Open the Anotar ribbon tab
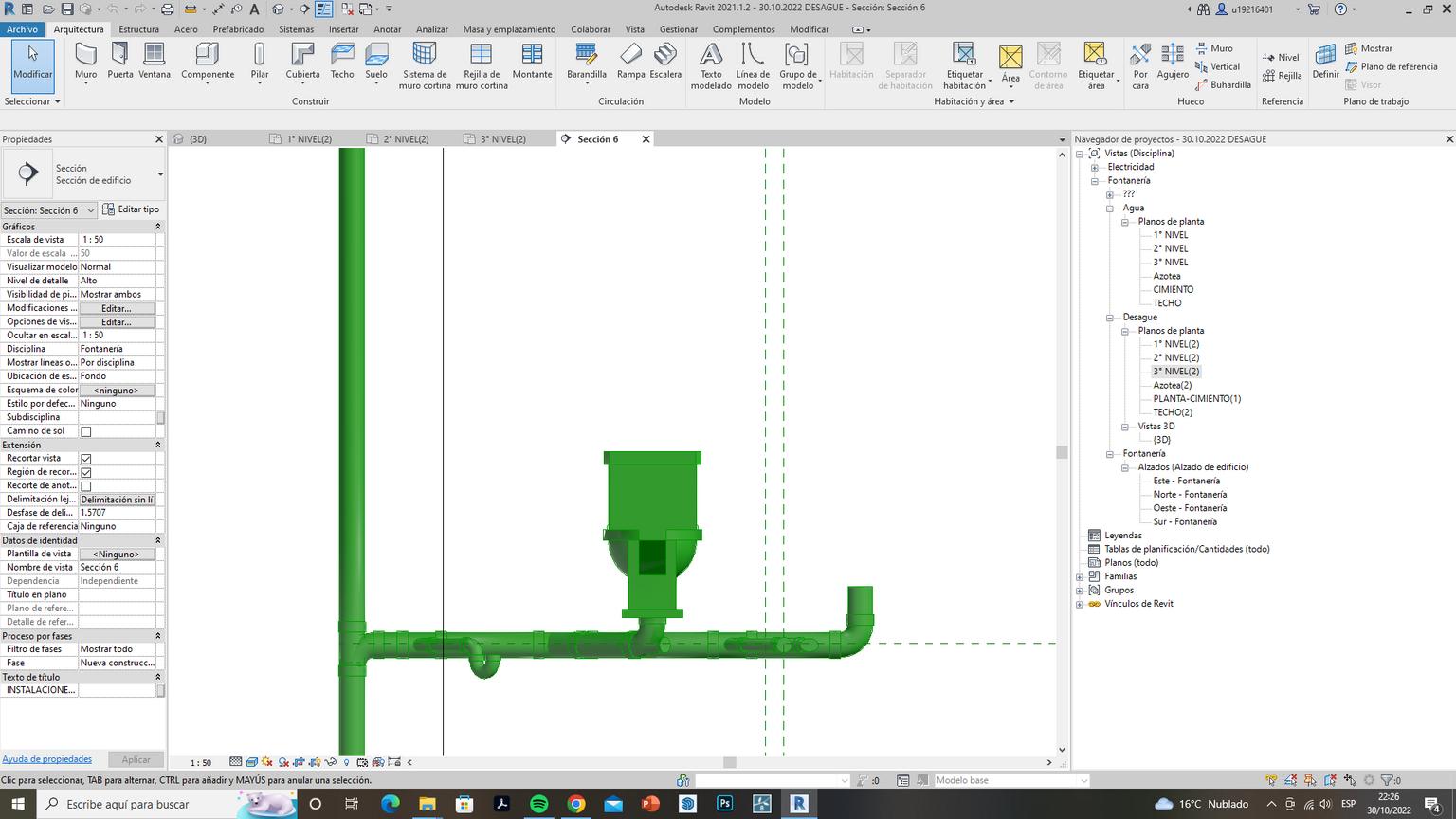Screen dimensions: 1456x819 pyautogui.click(x=387, y=29)
